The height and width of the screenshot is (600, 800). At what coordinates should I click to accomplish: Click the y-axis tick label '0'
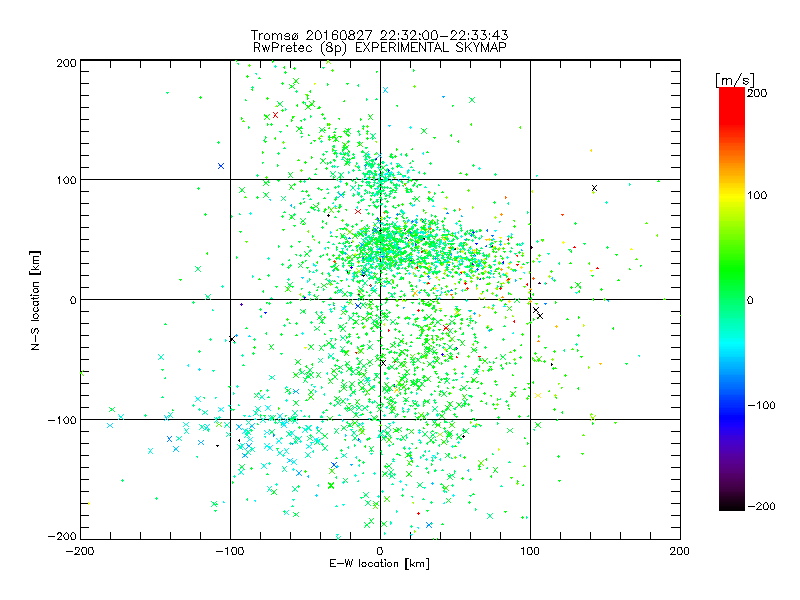(x=73, y=300)
